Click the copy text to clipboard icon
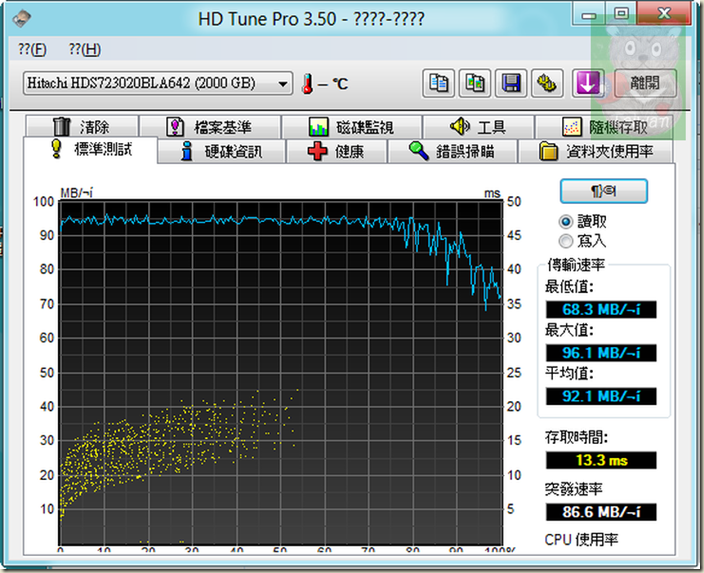704x573 pixels. coord(438,84)
